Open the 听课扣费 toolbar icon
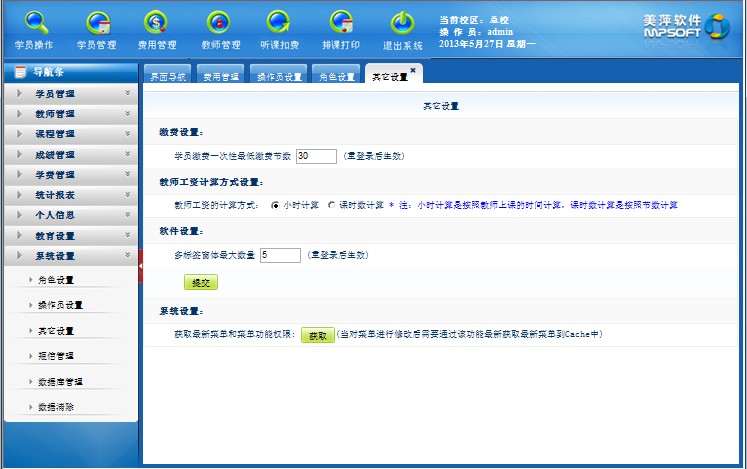 [x=279, y=22]
